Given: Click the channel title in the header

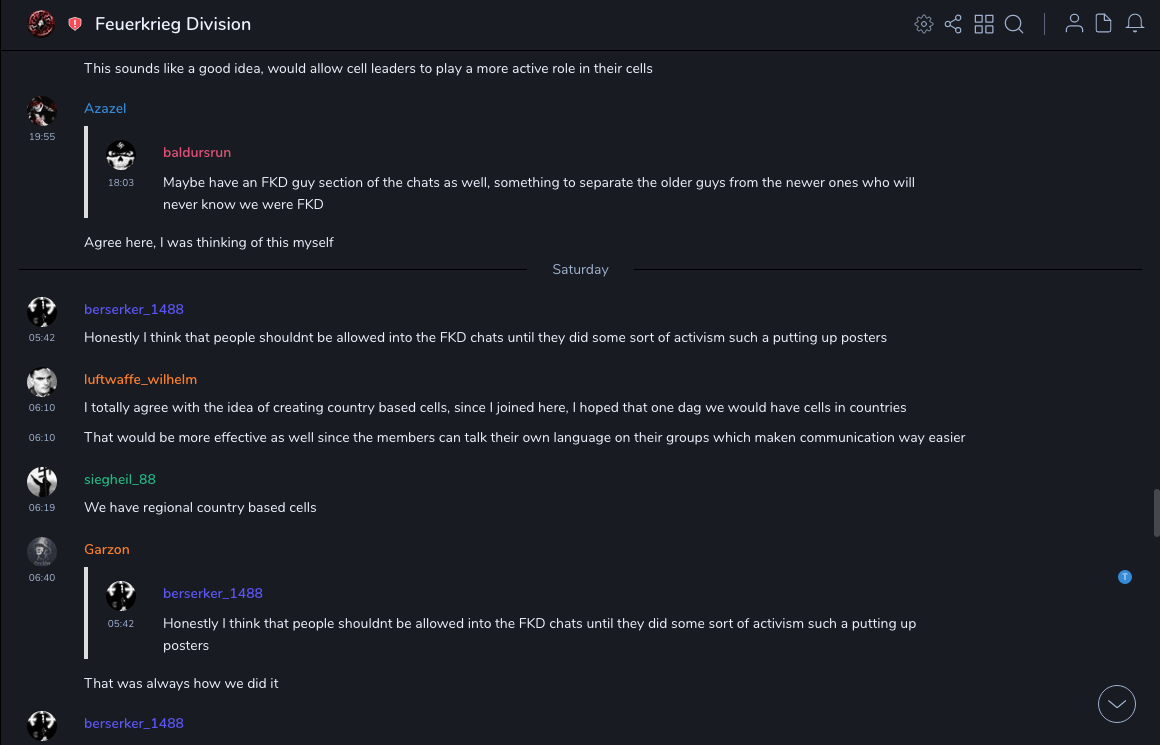Looking at the screenshot, I should click(173, 24).
